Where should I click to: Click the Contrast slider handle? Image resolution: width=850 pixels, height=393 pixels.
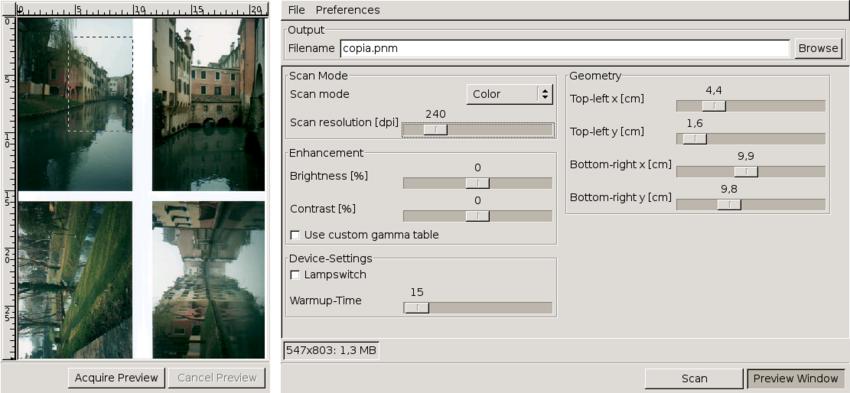(478, 216)
